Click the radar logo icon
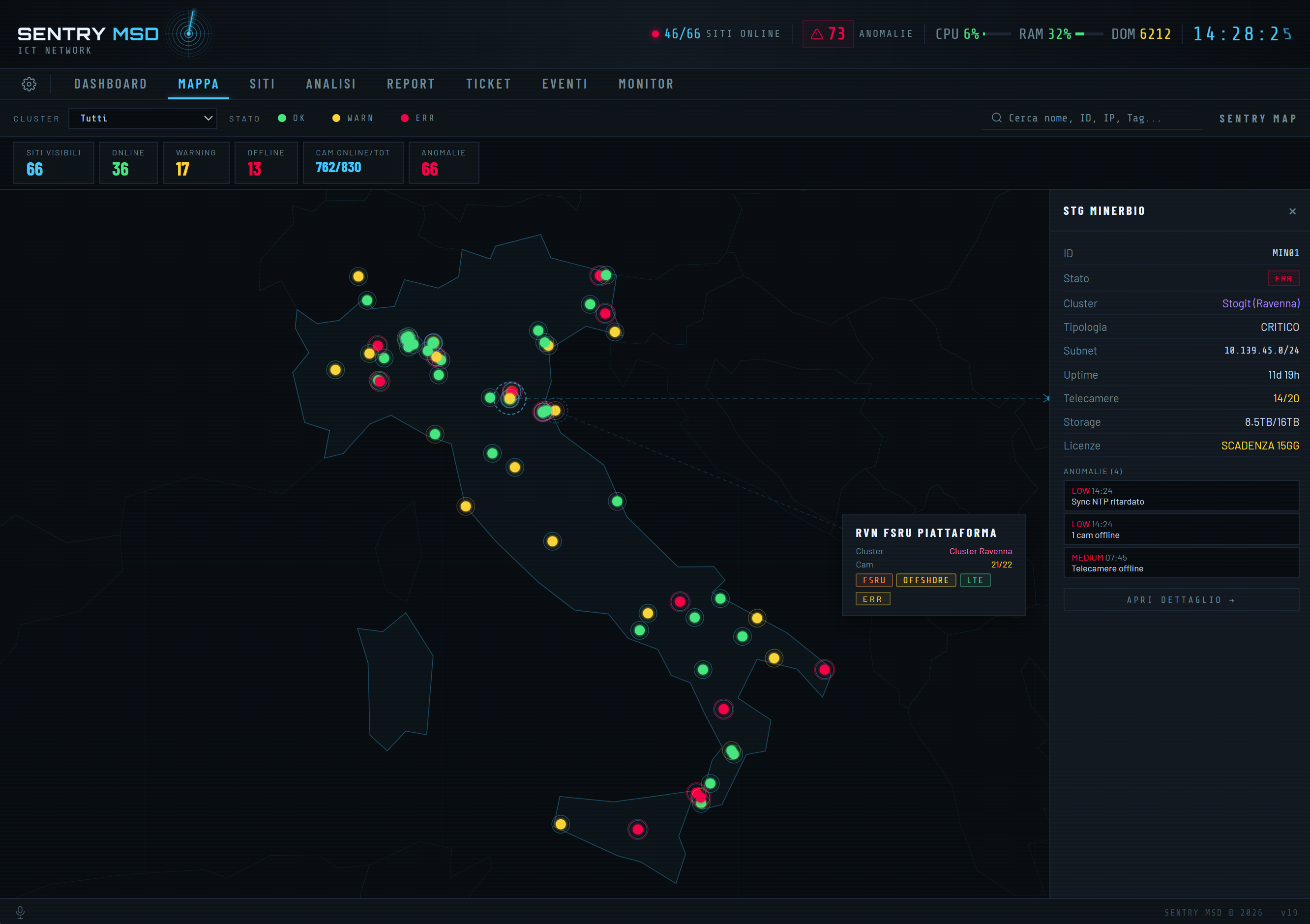The image size is (1310, 924). 189,33
